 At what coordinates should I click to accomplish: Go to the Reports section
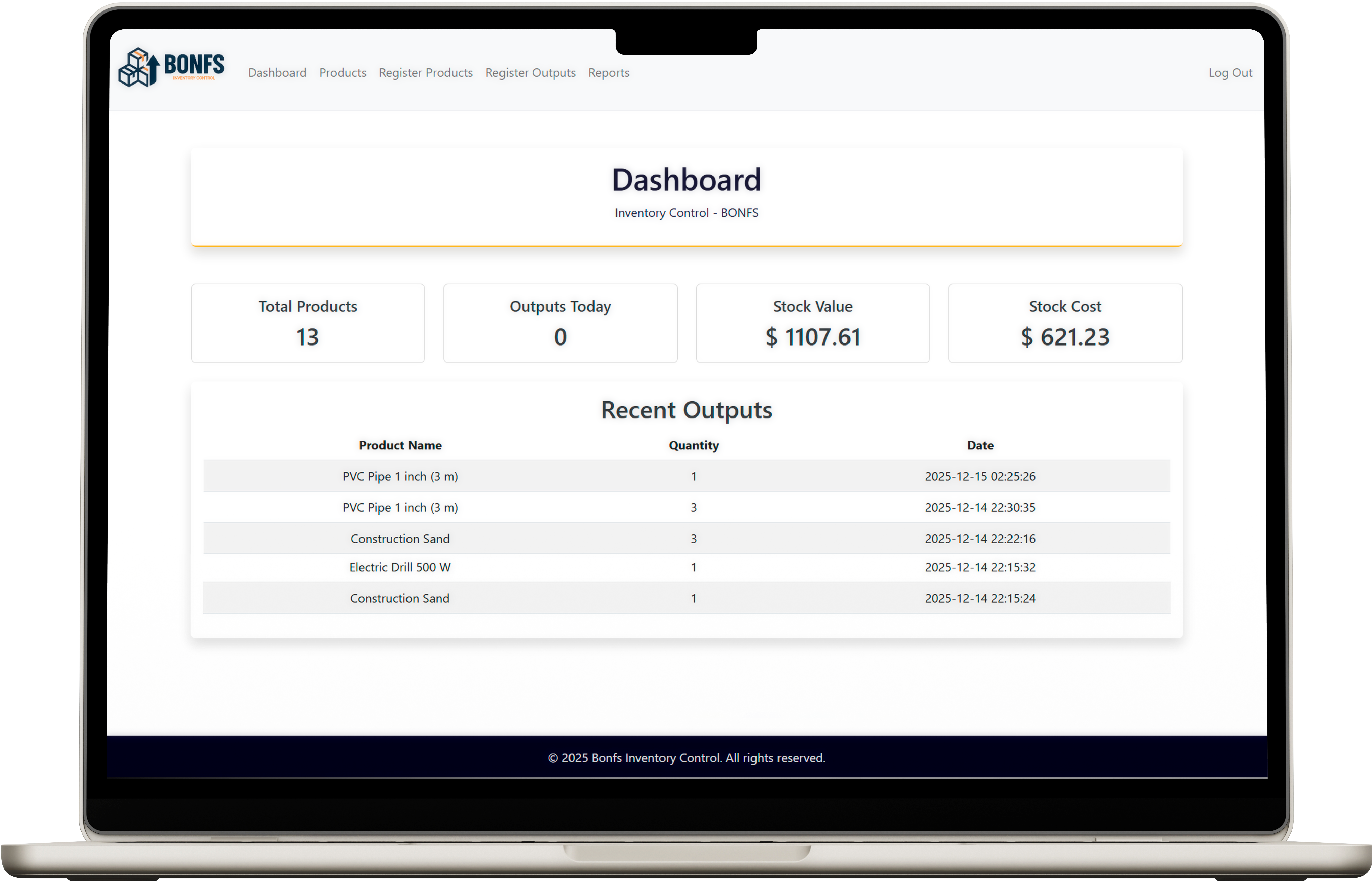click(608, 73)
